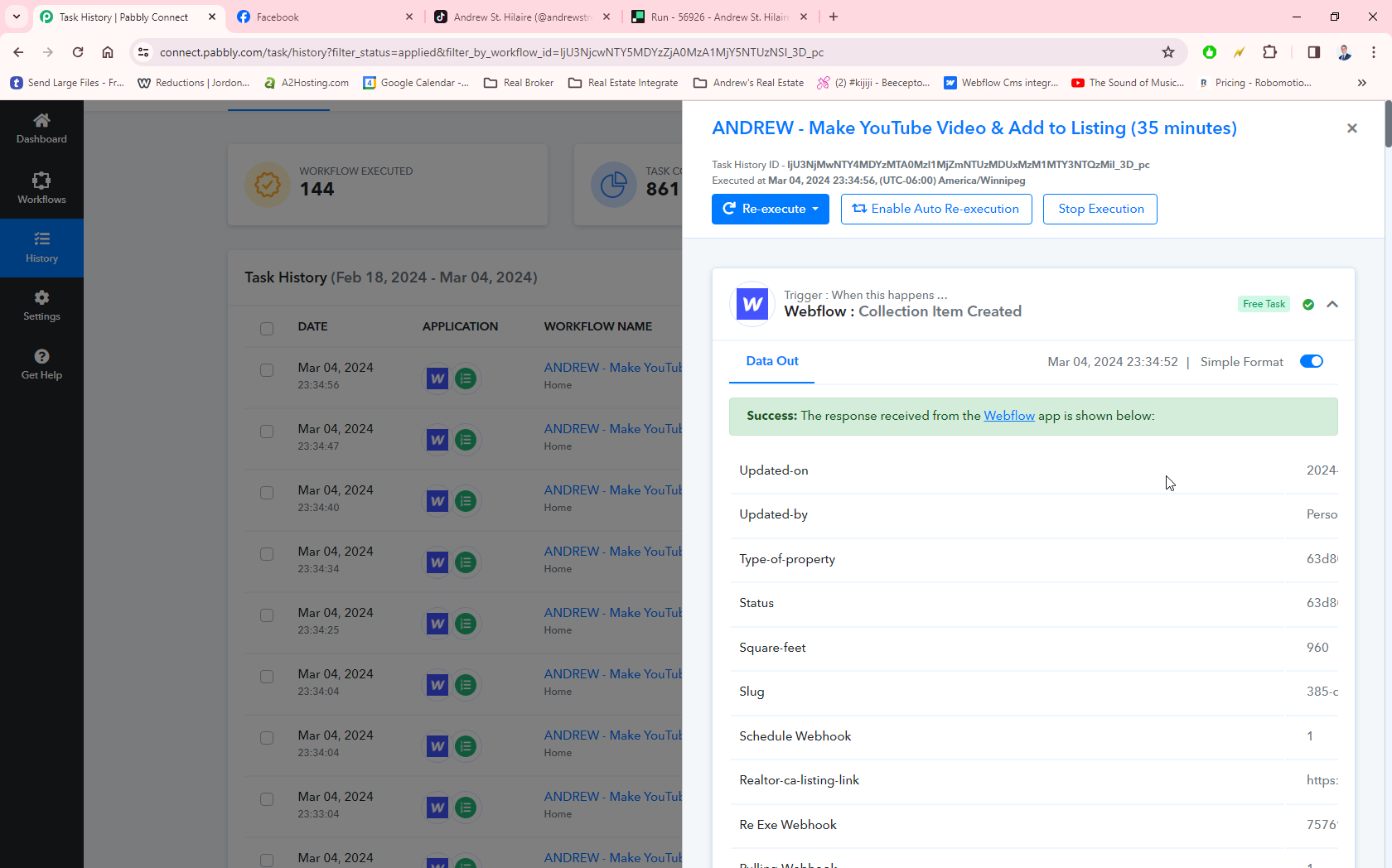Viewport: 1392px width, 868px height.
Task: Toggle the Simple Format switch
Action: click(x=1312, y=361)
